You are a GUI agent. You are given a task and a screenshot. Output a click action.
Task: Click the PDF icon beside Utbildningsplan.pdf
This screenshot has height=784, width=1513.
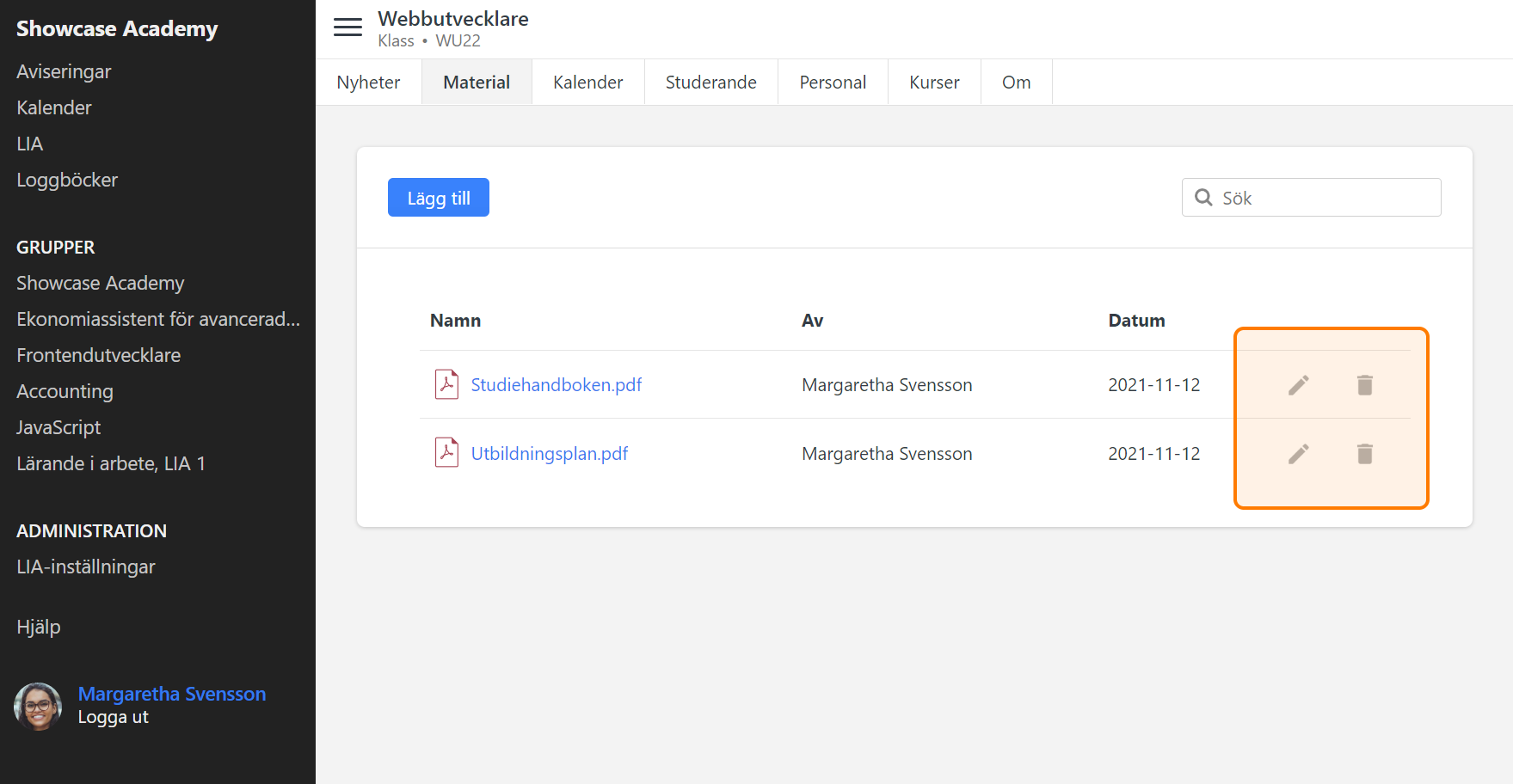tap(446, 453)
